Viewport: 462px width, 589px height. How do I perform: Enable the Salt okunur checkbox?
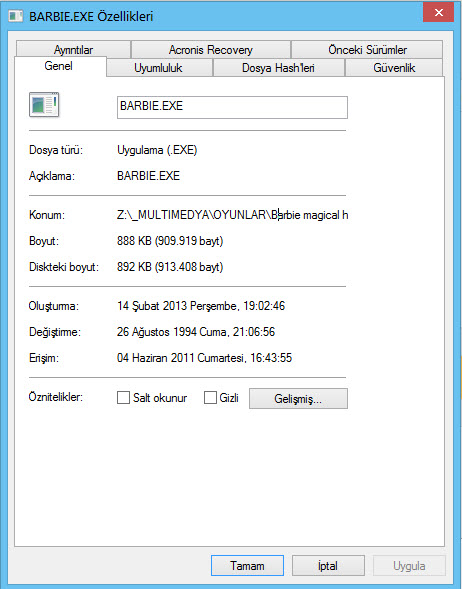pyautogui.click(x=123, y=398)
